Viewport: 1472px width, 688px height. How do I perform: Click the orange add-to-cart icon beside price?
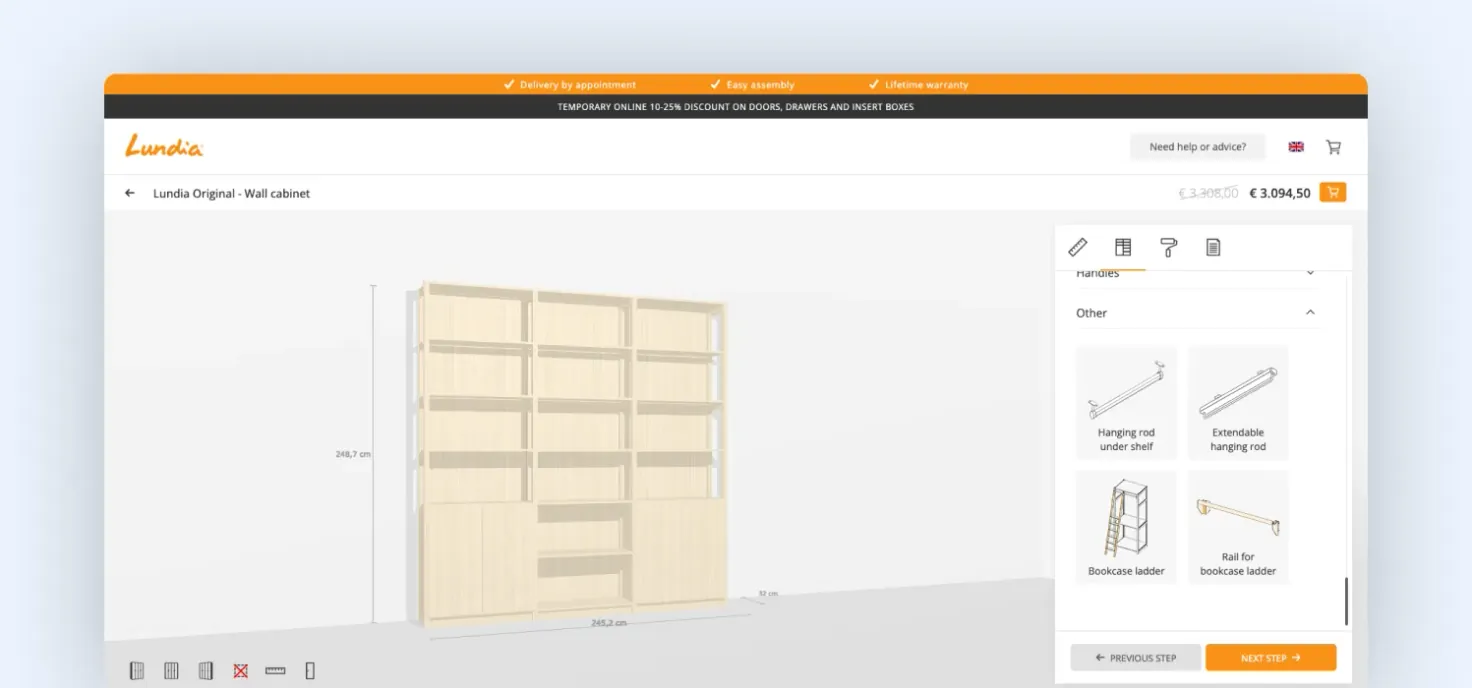(1332, 192)
